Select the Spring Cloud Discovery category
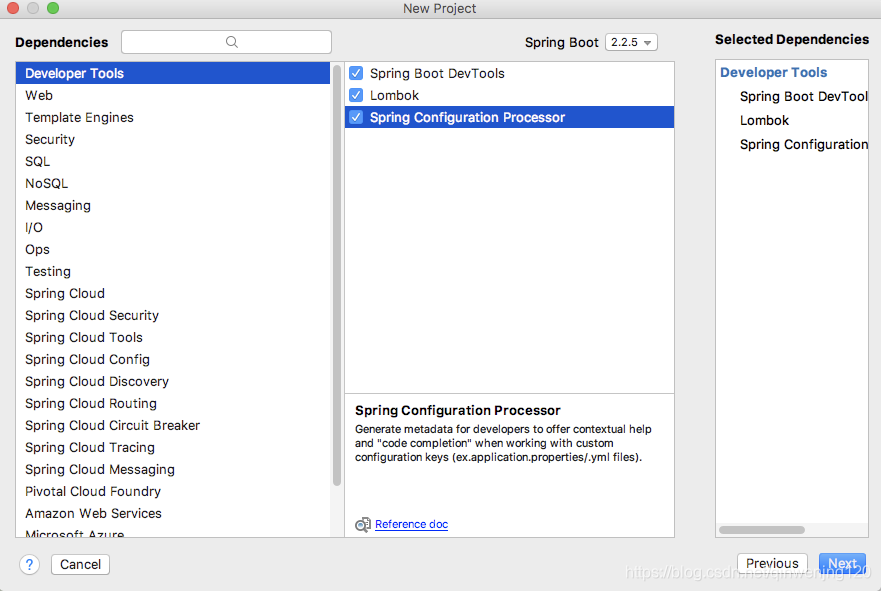 tap(173, 381)
